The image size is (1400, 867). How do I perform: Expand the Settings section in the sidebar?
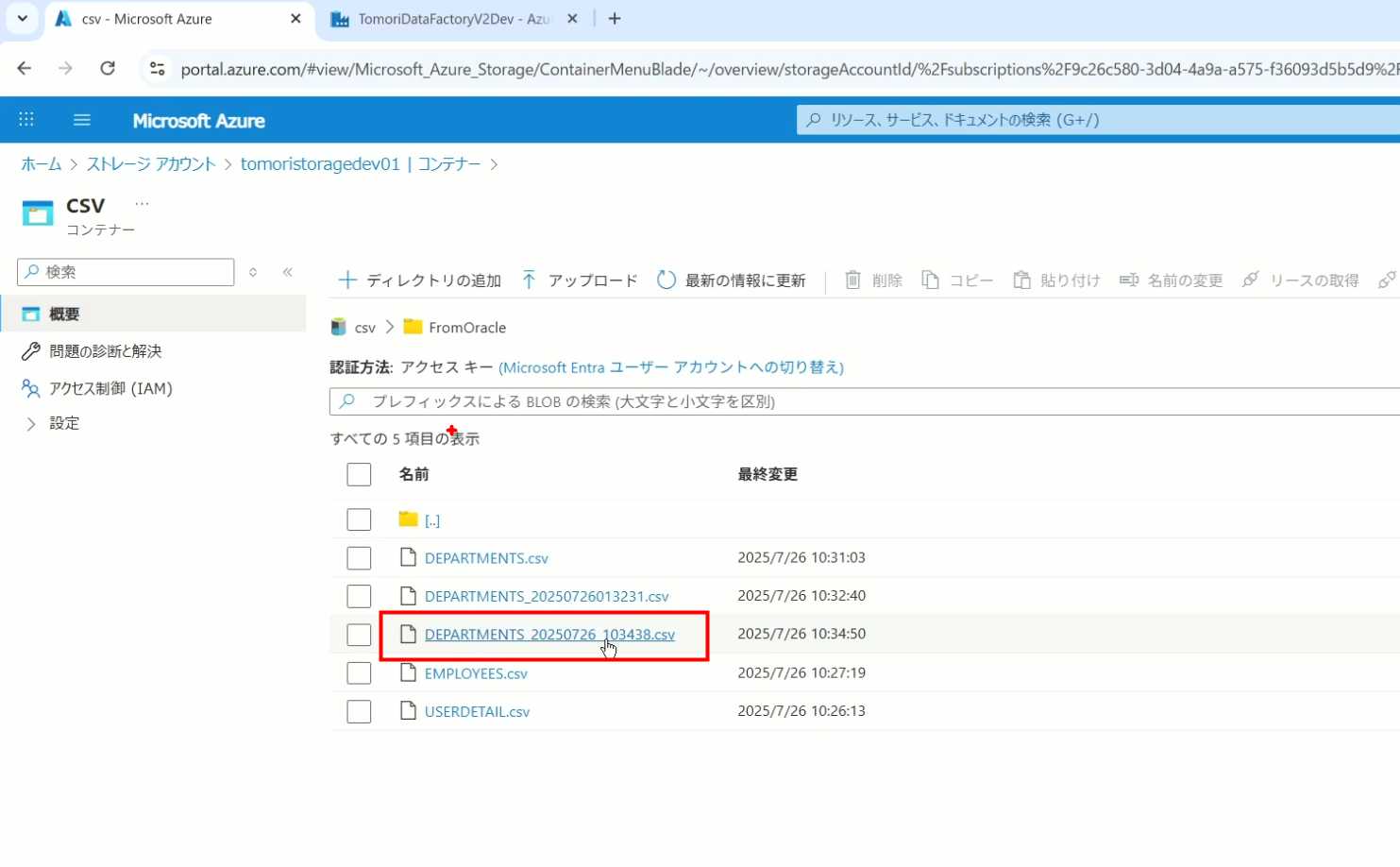31,424
